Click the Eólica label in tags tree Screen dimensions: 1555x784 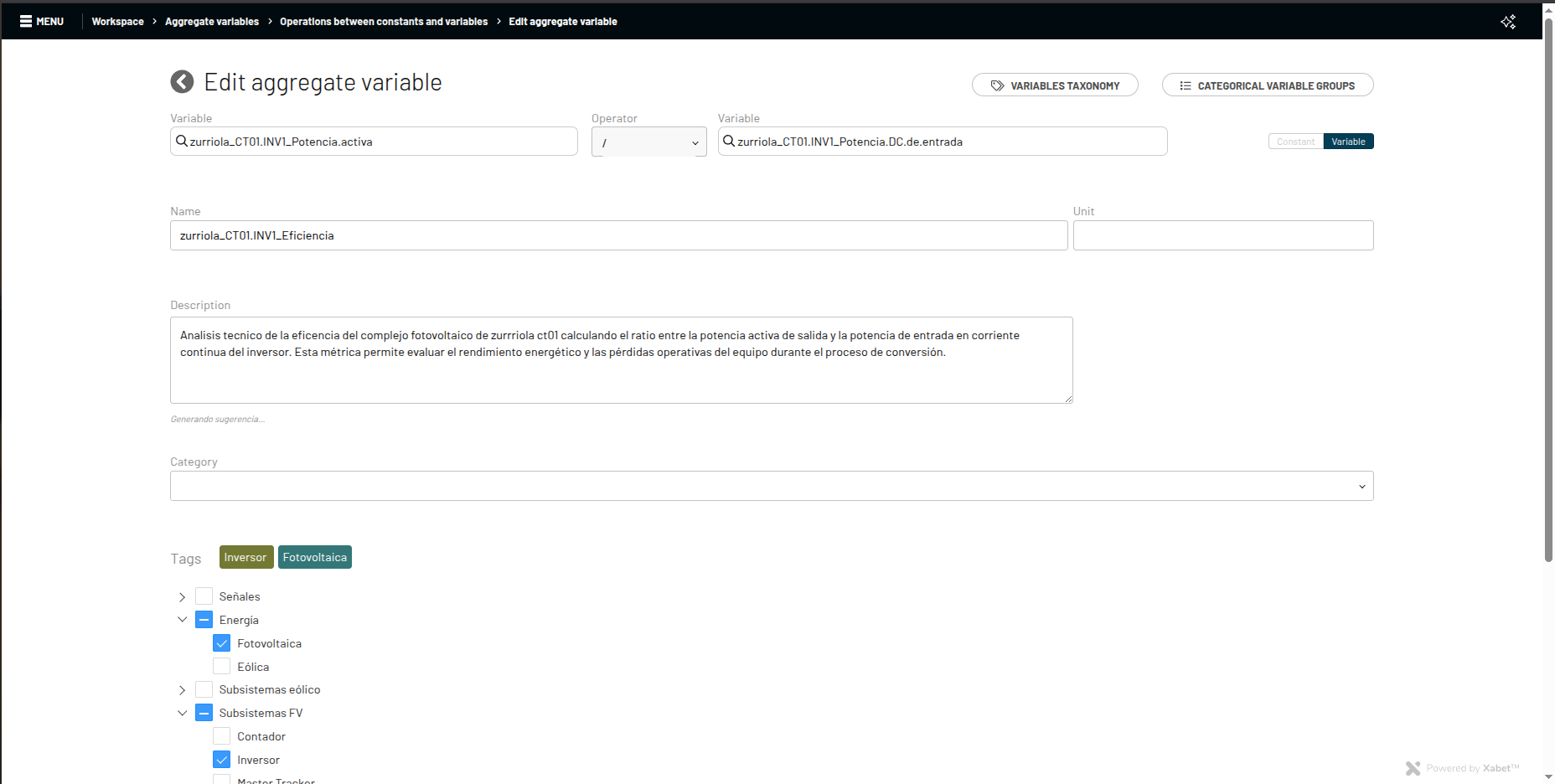coord(253,667)
